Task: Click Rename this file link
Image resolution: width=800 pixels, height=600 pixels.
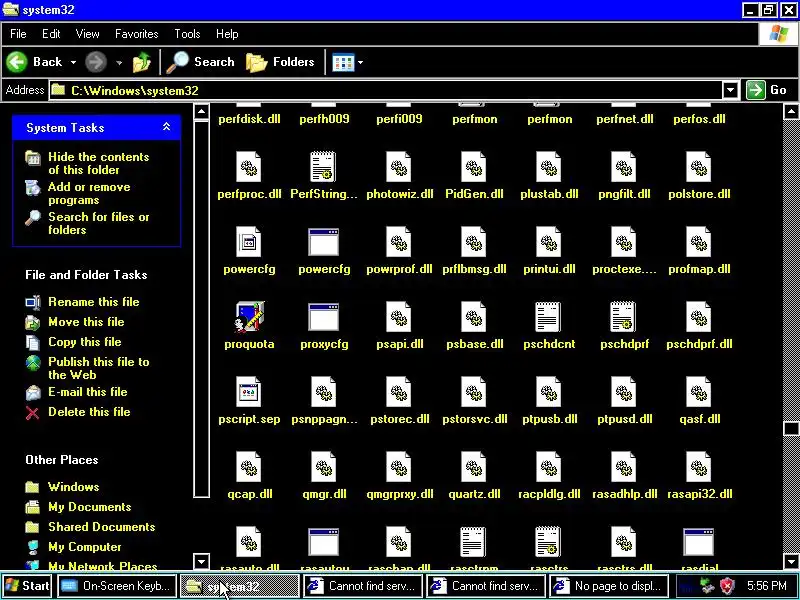Action: click(x=93, y=302)
